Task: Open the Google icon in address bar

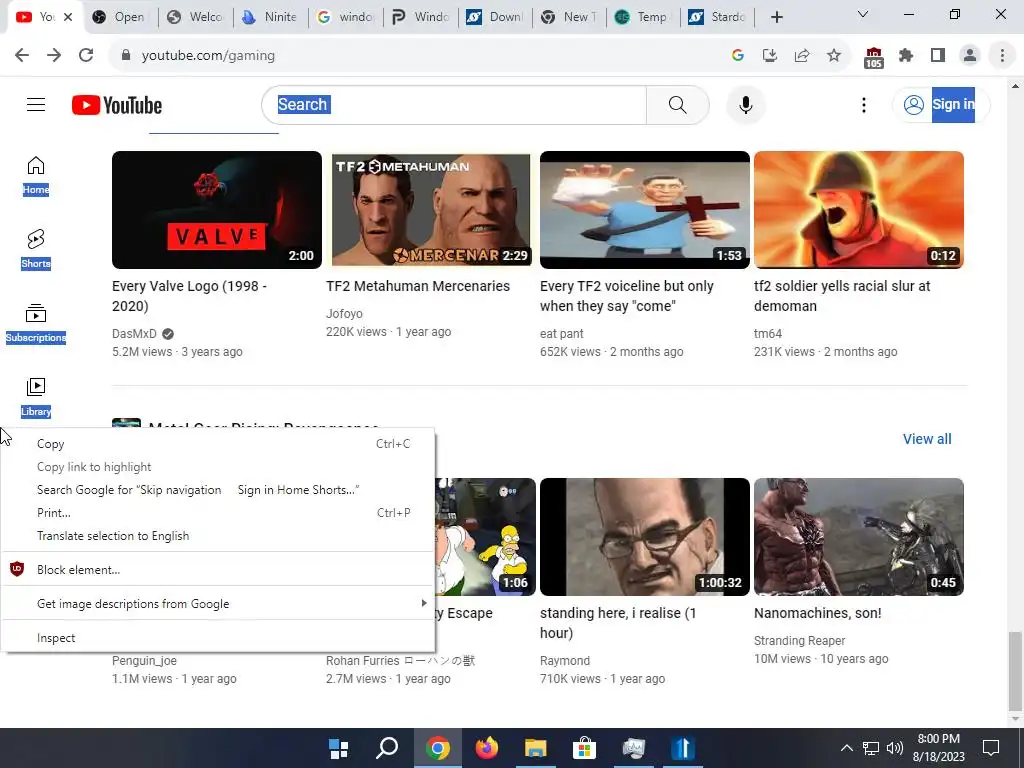Action: coord(738,56)
